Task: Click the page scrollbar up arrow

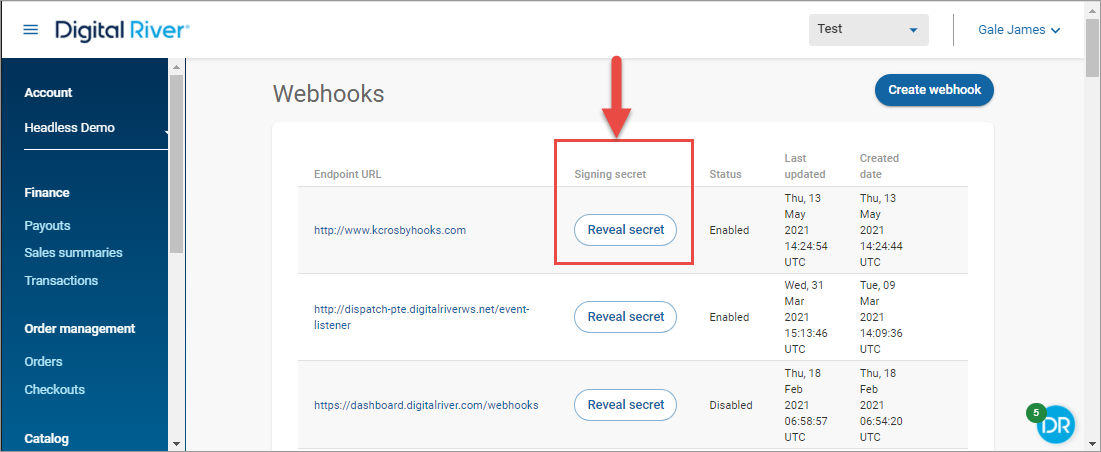Action: pyautogui.click(x=1092, y=9)
